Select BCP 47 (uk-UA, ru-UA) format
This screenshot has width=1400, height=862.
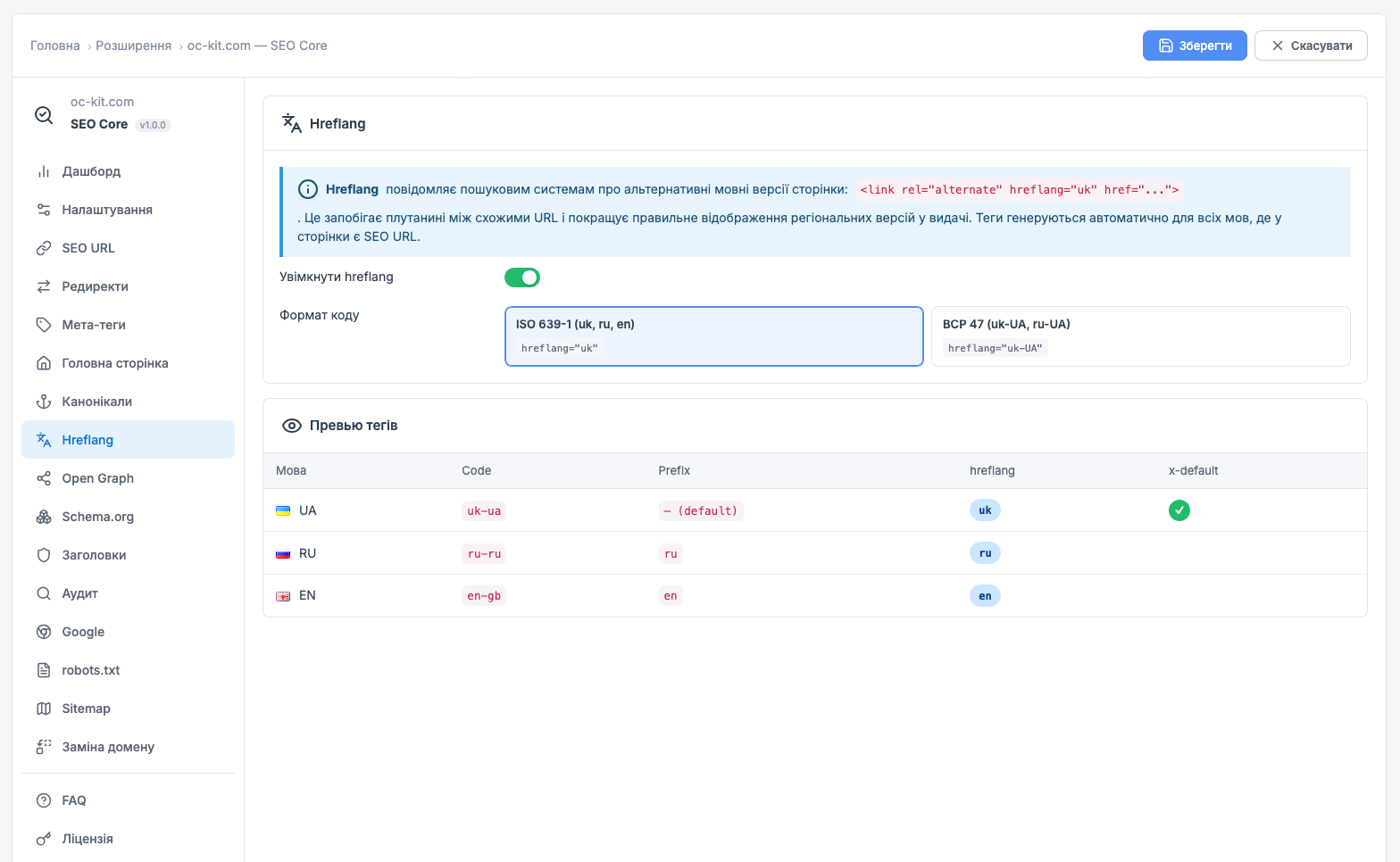pyautogui.click(x=1140, y=336)
